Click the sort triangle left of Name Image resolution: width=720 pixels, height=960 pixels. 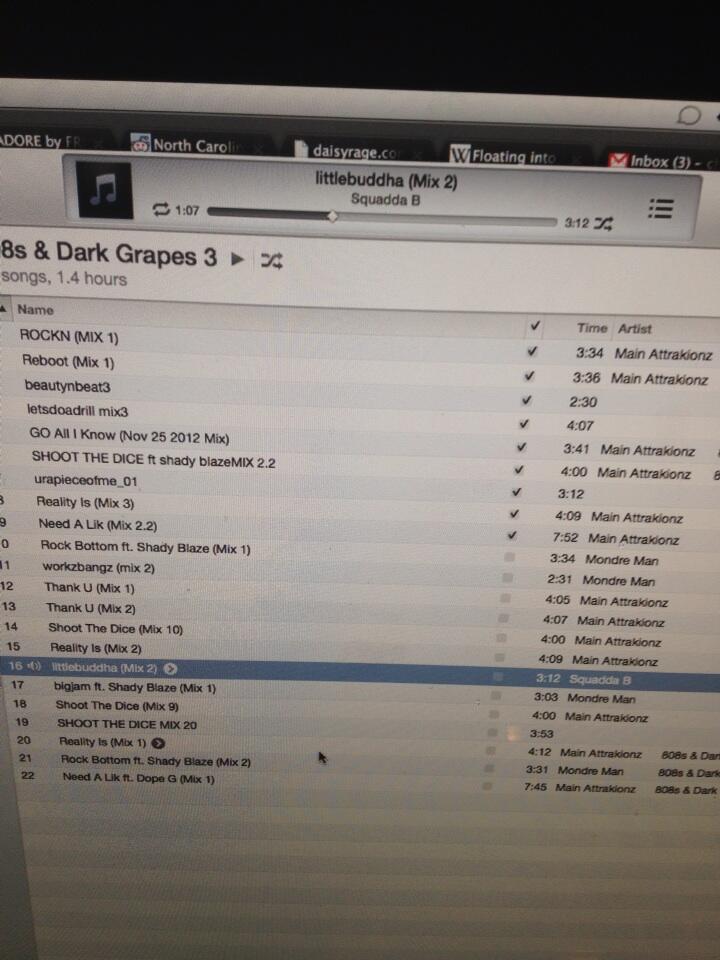pyautogui.click(x=4, y=308)
